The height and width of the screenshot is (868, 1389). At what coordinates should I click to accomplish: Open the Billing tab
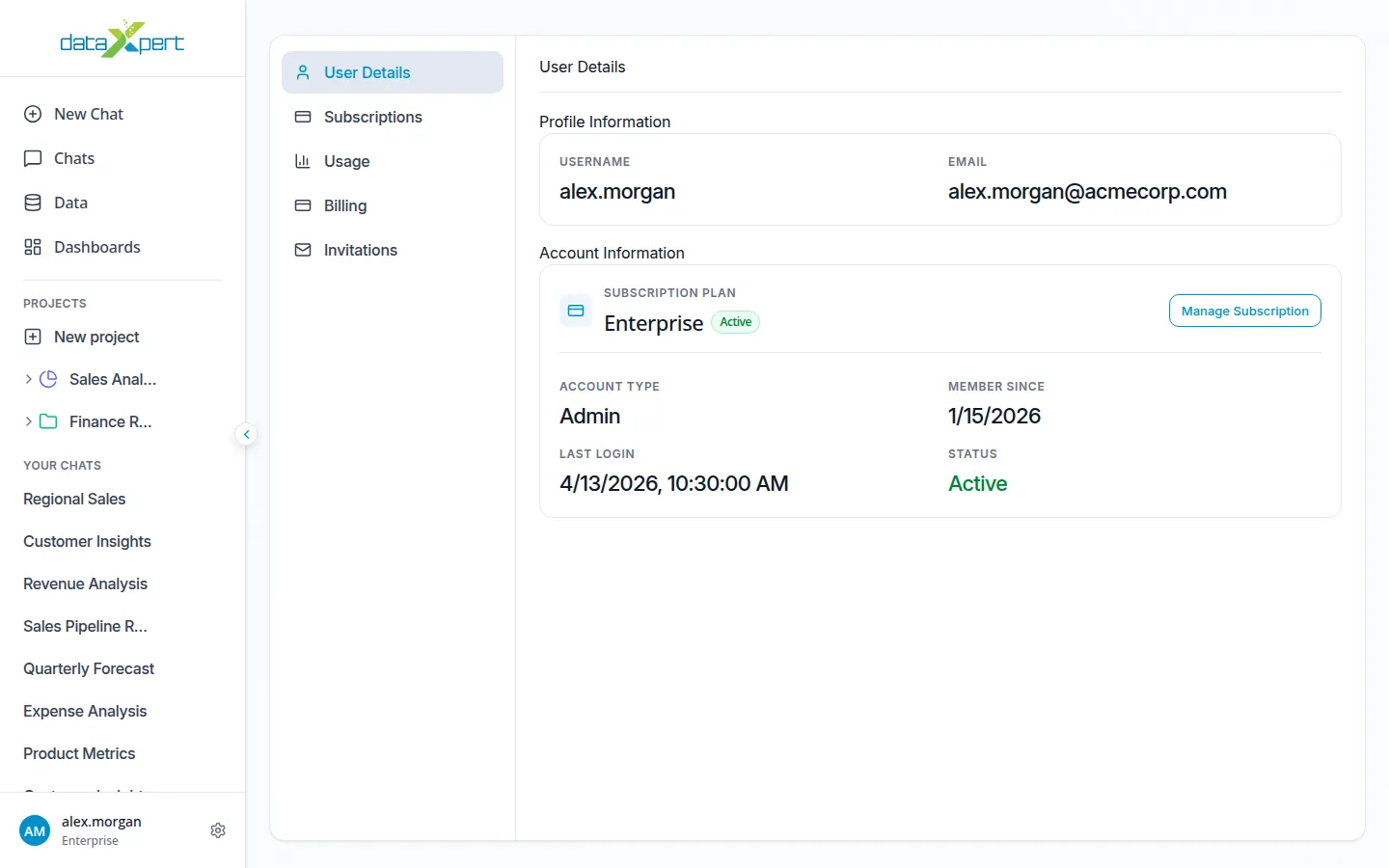click(393, 205)
